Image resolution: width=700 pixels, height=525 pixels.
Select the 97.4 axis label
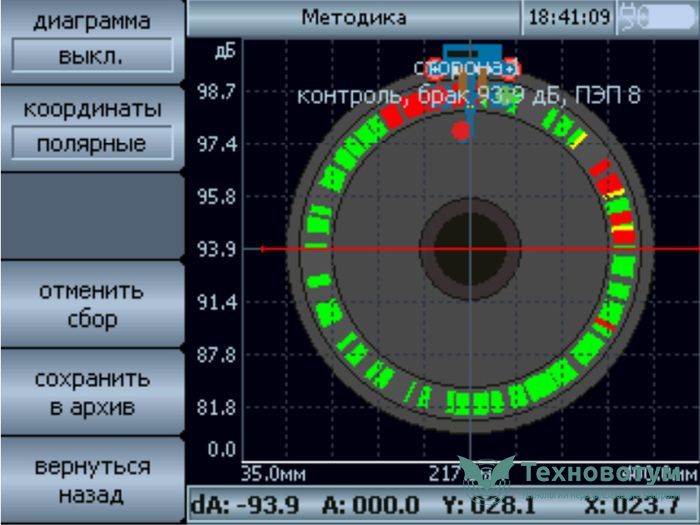pos(217,145)
